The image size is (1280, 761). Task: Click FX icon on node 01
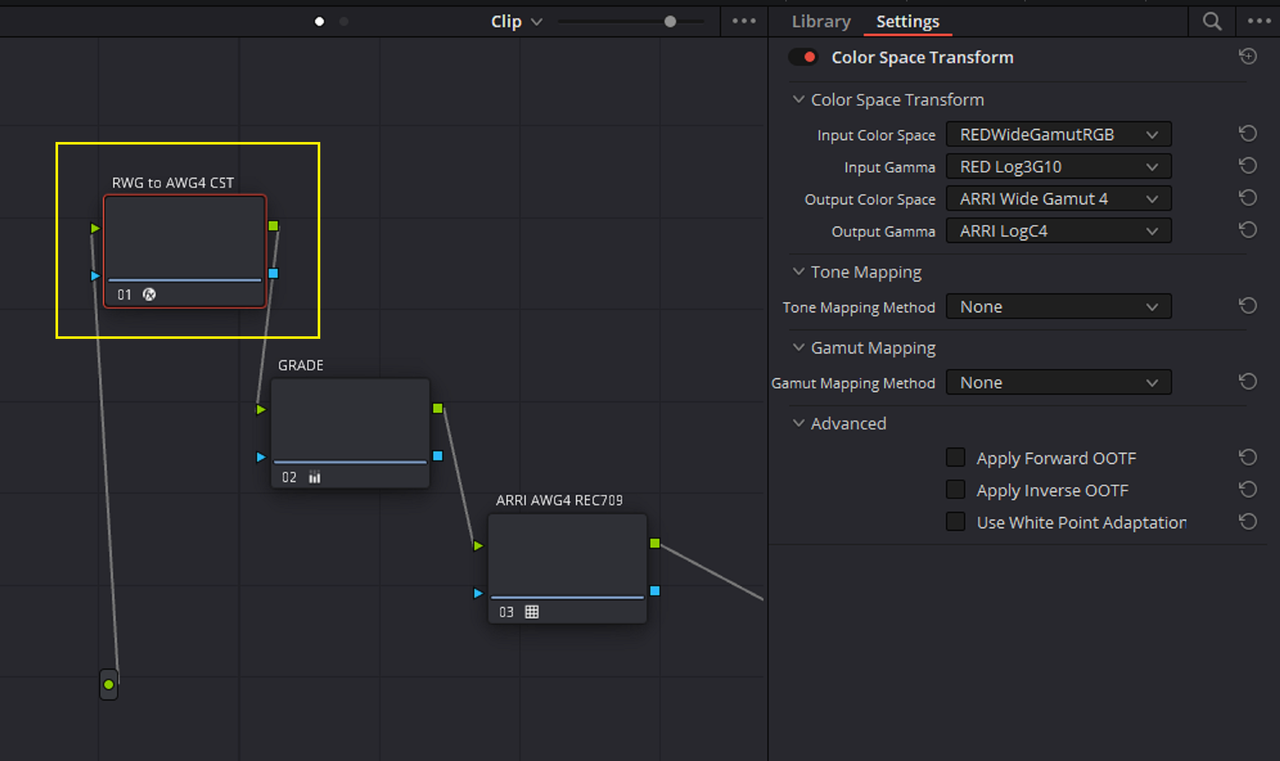point(149,295)
